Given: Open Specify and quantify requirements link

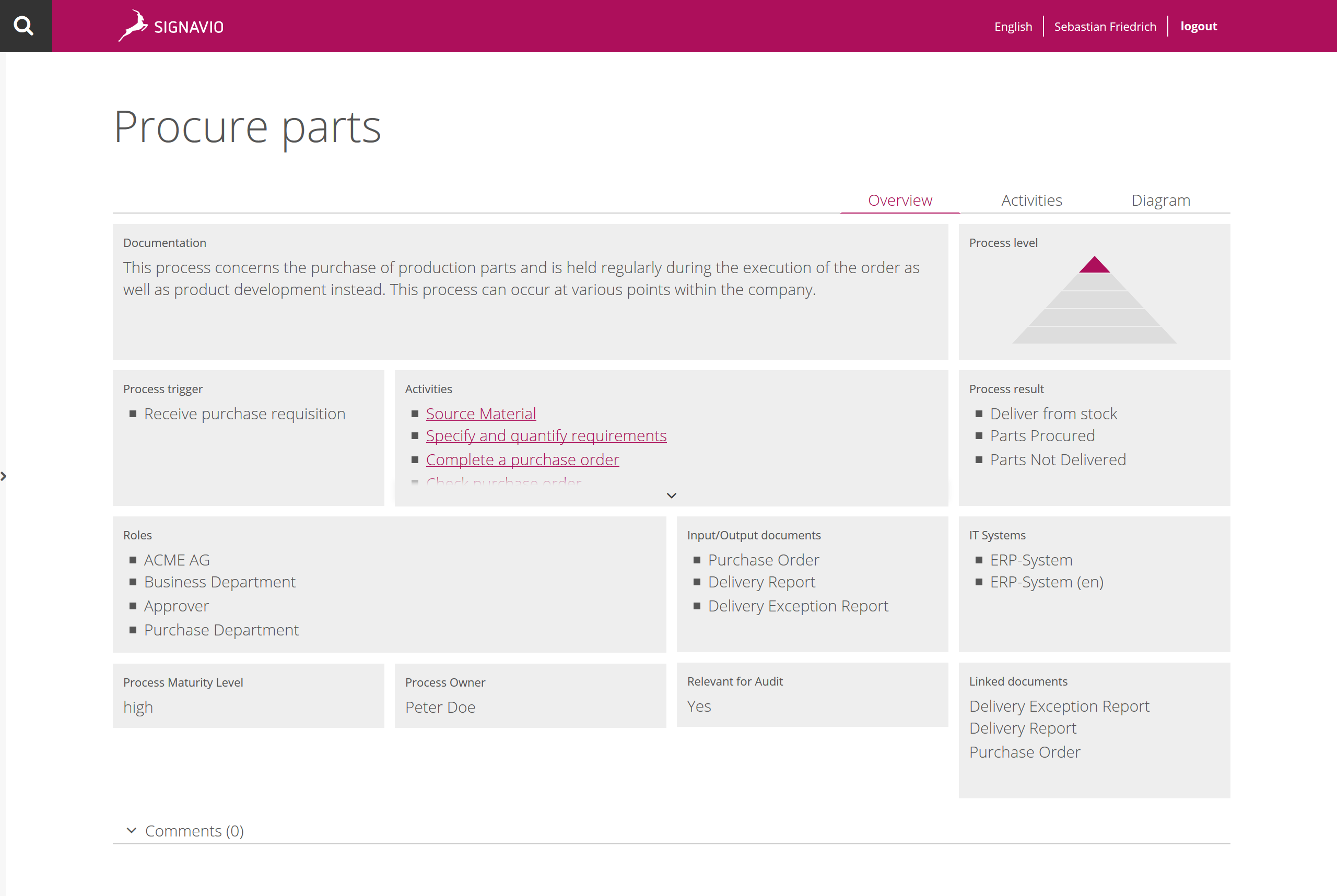Looking at the screenshot, I should point(546,435).
